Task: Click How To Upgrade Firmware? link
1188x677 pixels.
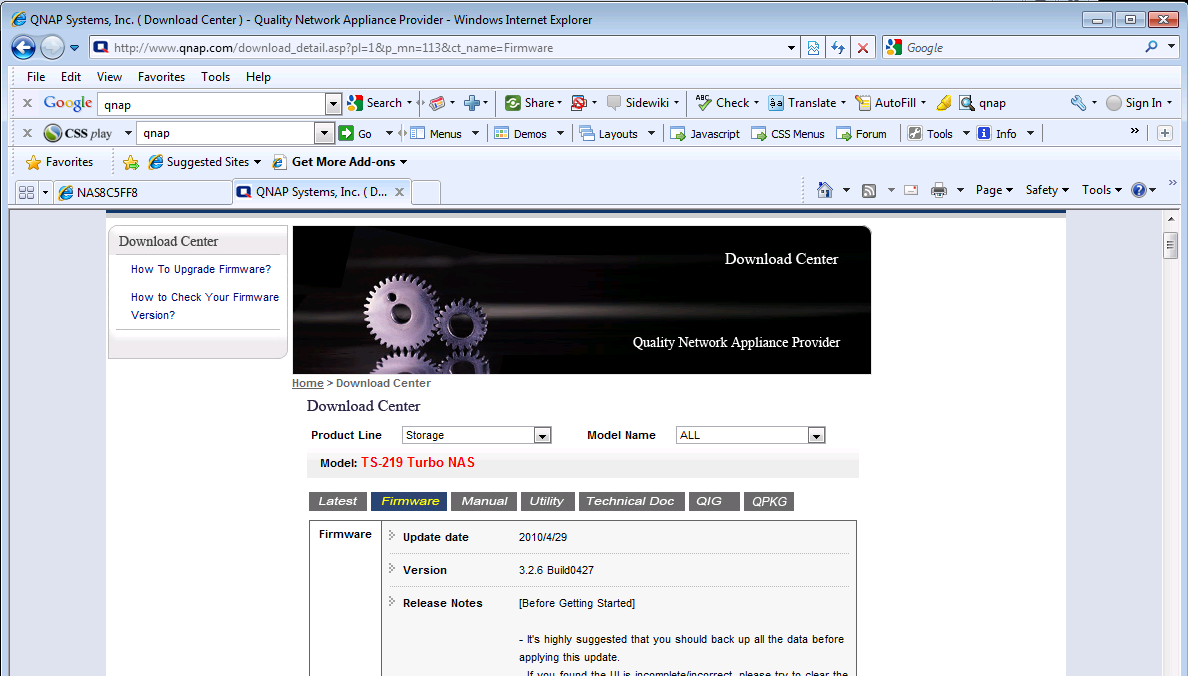Action: tap(201, 269)
